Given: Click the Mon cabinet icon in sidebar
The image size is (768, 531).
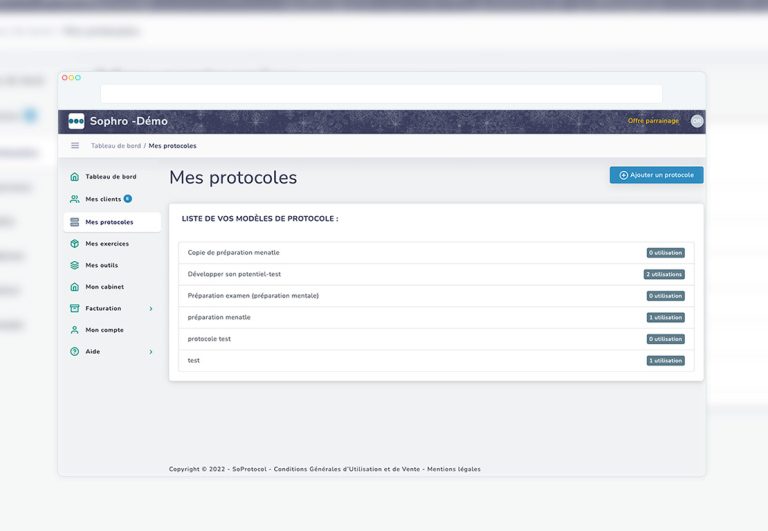Looking at the screenshot, I should pyautogui.click(x=75, y=287).
